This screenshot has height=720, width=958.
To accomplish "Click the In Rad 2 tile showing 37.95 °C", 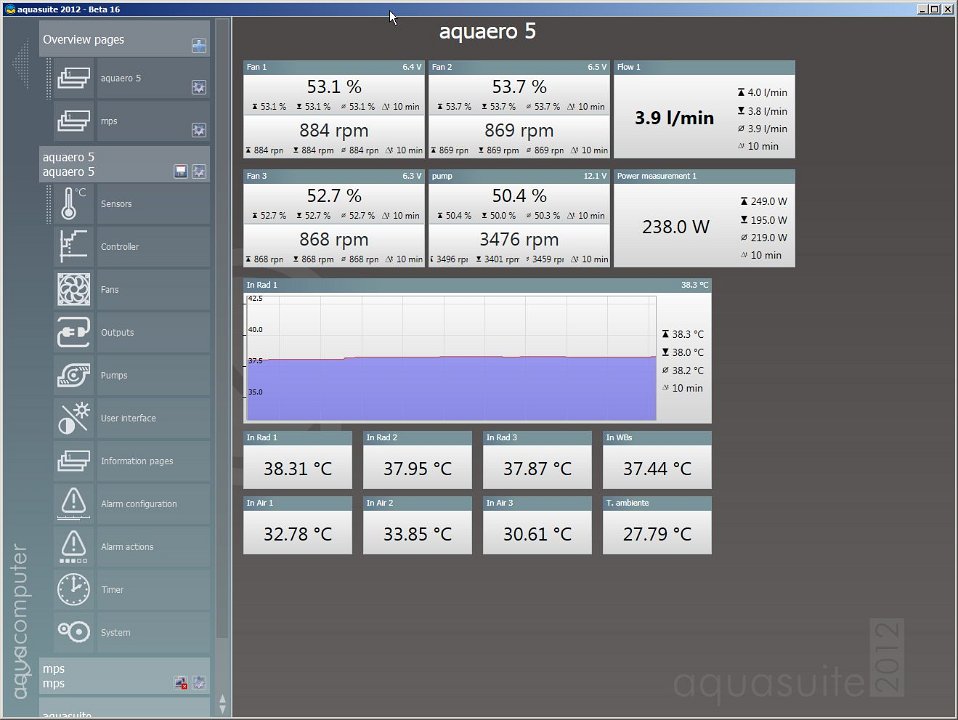I will pyautogui.click(x=417, y=460).
